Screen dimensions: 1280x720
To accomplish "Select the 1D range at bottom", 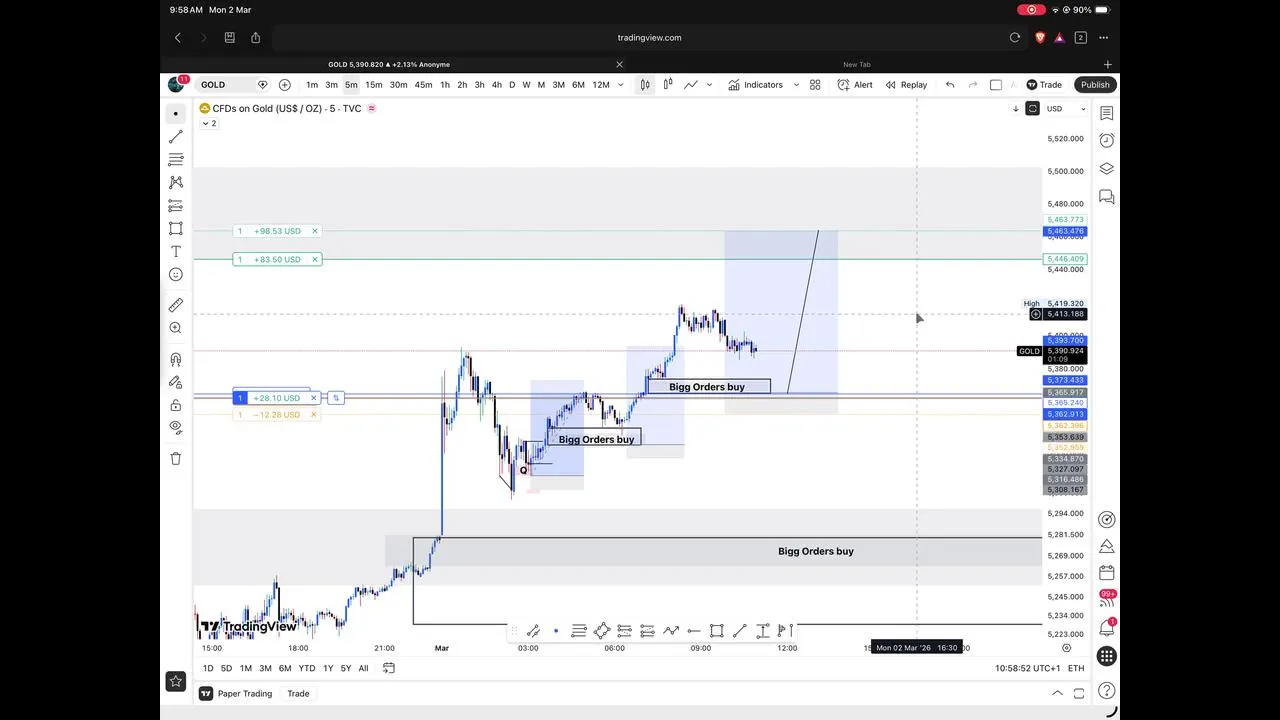I will (x=208, y=668).
